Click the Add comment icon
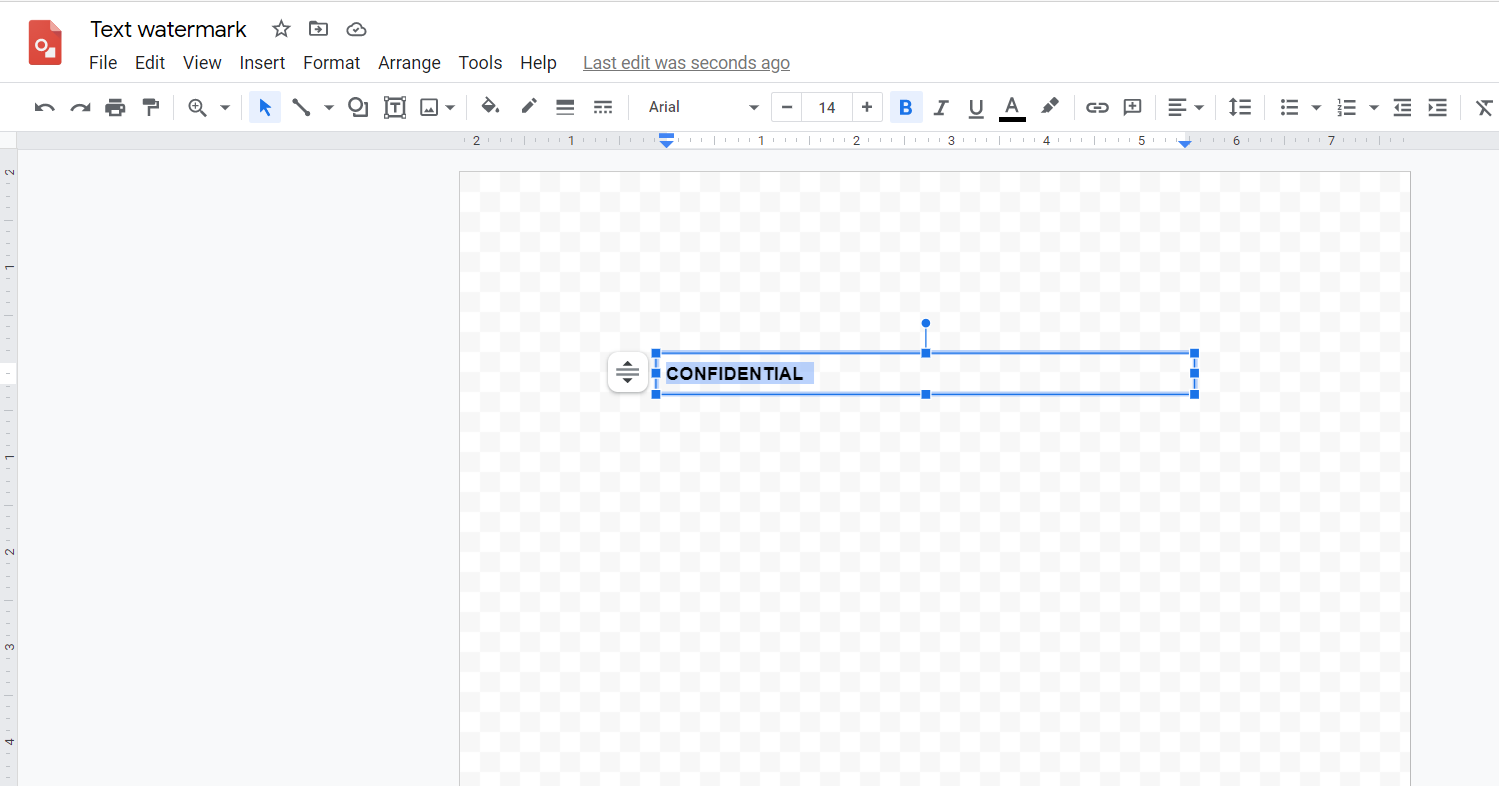Image resolution: width=1499 pixels, height=786 pixels. 1132,107
